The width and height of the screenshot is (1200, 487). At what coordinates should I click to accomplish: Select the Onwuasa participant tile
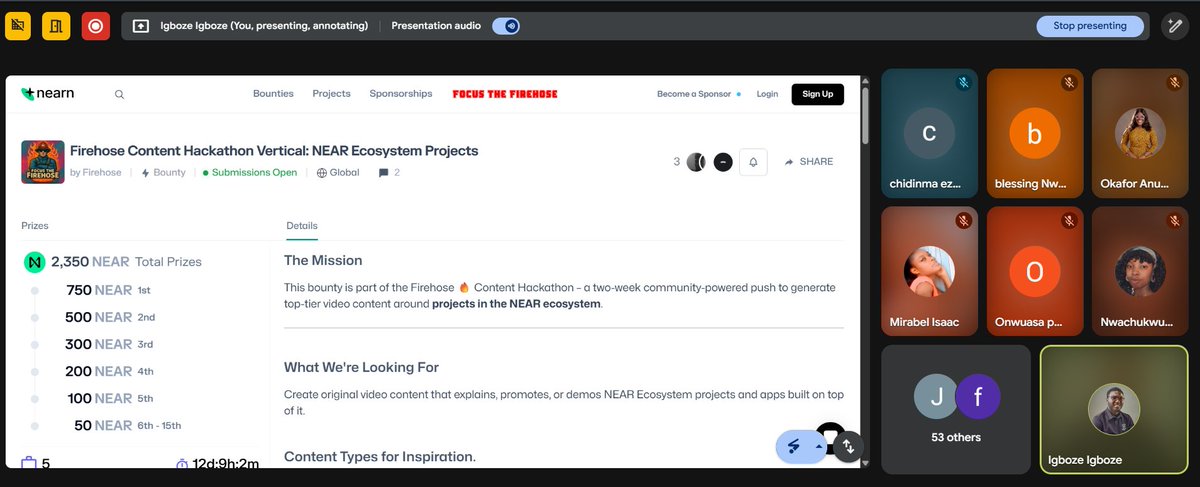coord(1035,271)
